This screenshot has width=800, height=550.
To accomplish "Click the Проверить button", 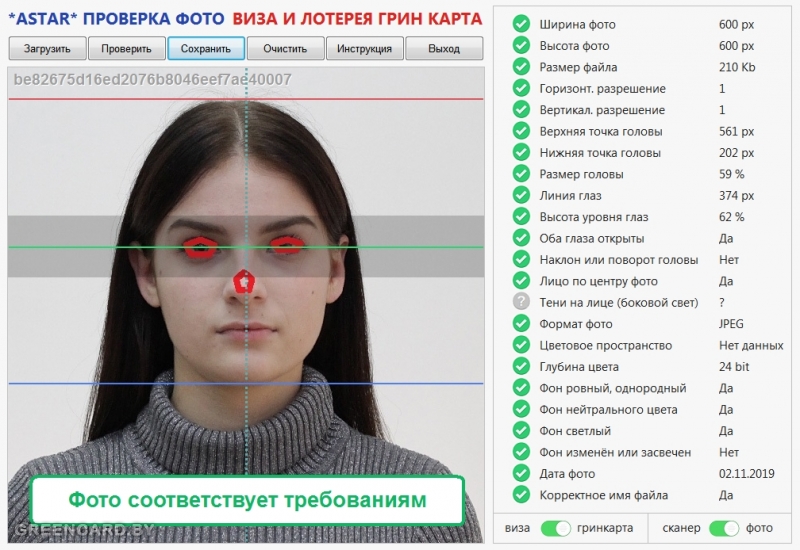I will [x=127, y=48].
